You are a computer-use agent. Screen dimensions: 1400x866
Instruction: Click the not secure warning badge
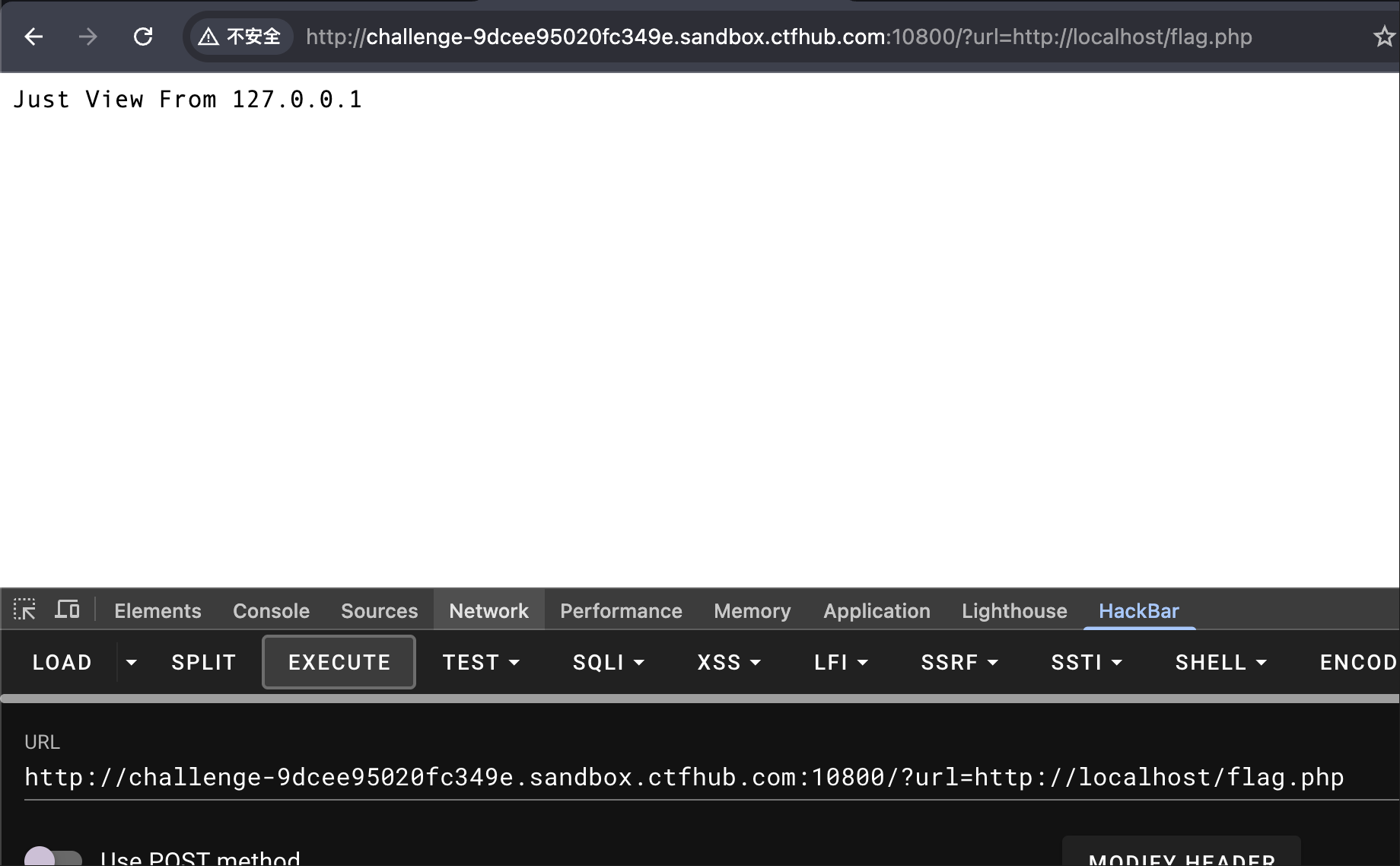tap(240, 37)
